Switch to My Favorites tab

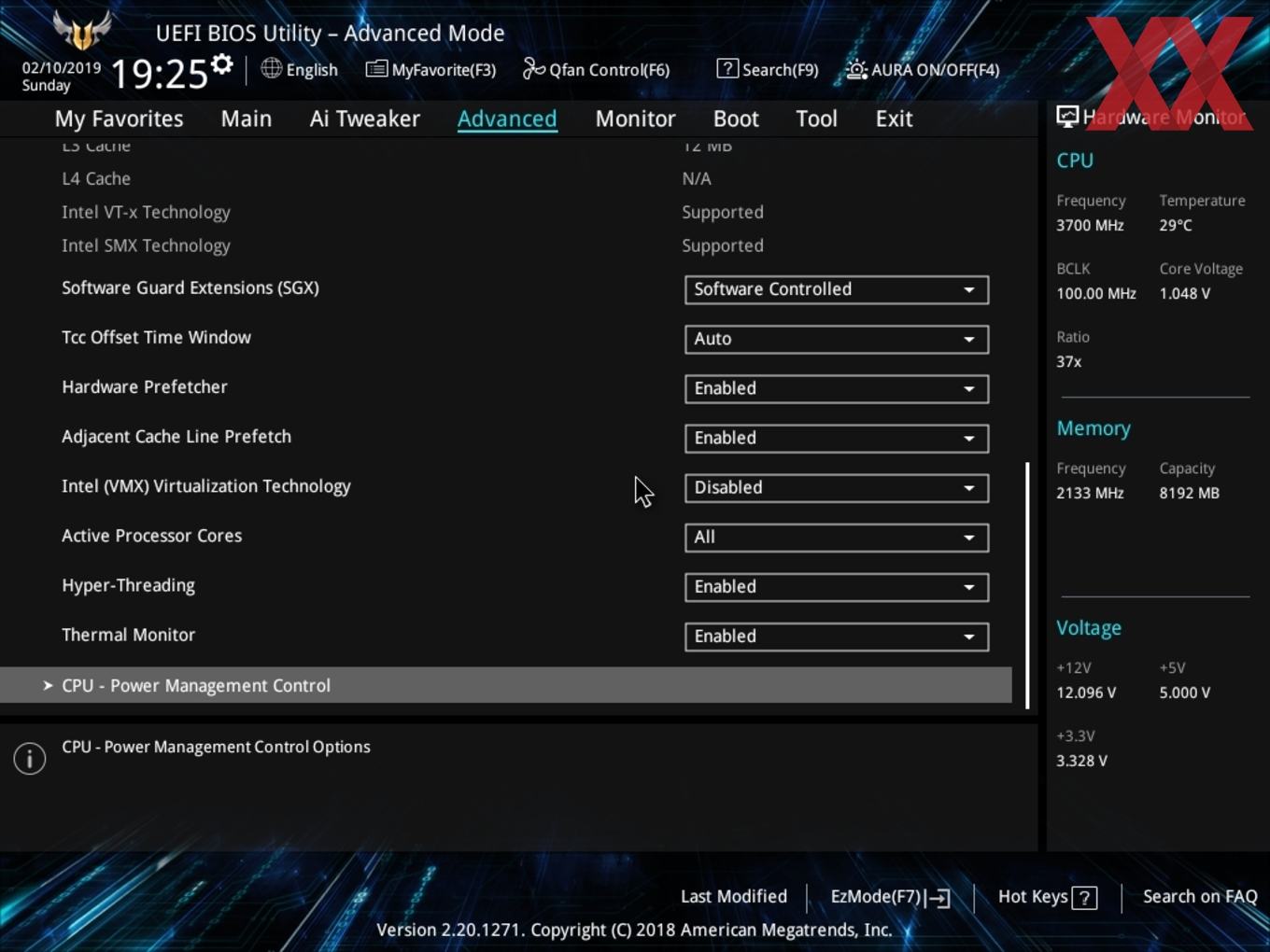[x=119, y=119]
